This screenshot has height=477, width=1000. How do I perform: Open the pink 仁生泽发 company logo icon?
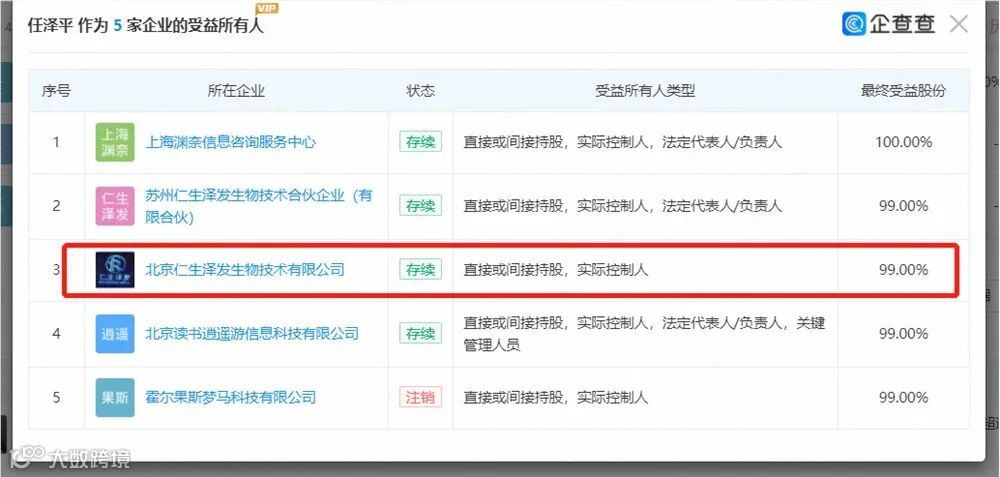pos(115,206)
